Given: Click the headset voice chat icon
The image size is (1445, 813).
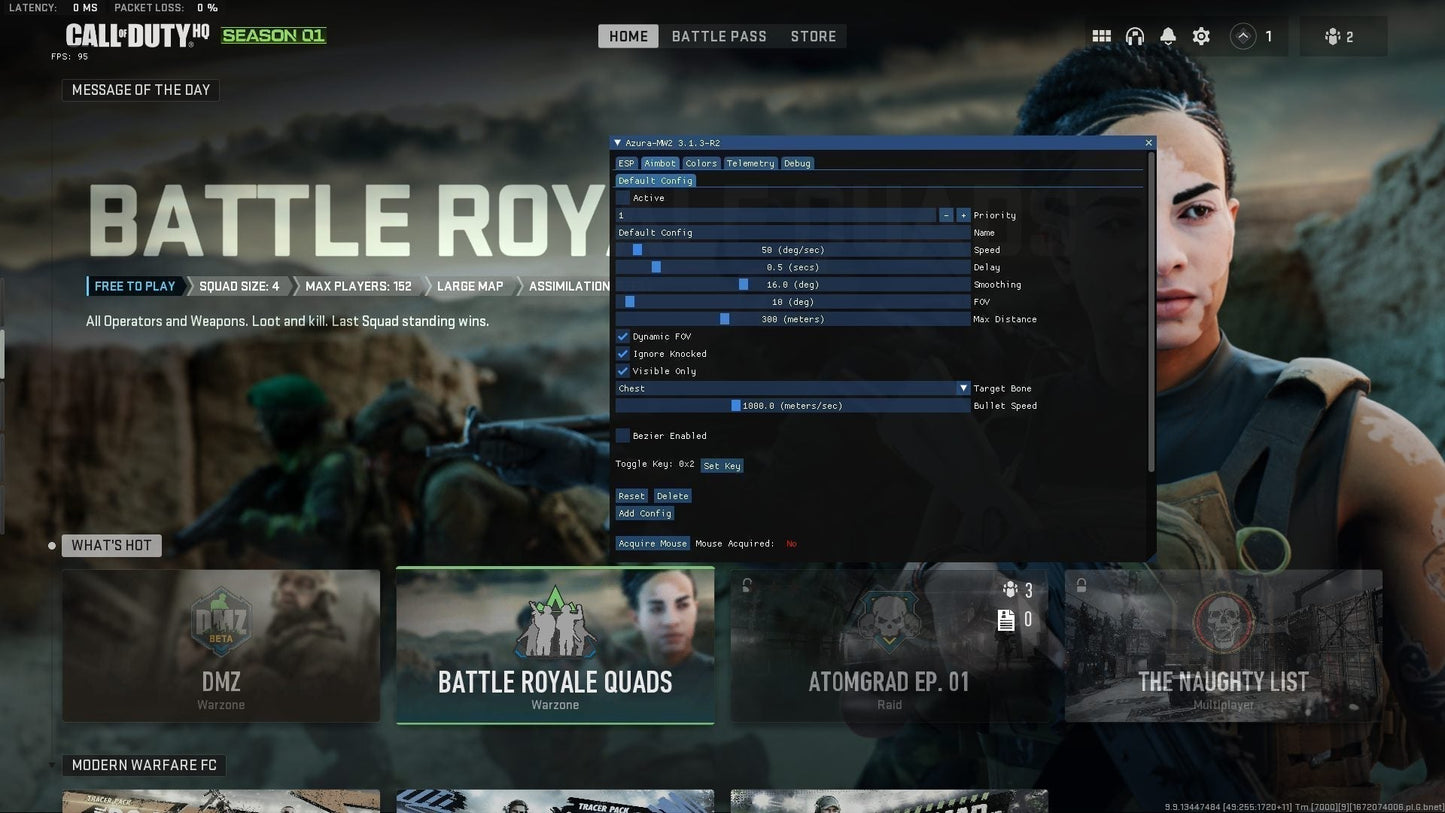Looking at the screenshot, I should 1134,36.
